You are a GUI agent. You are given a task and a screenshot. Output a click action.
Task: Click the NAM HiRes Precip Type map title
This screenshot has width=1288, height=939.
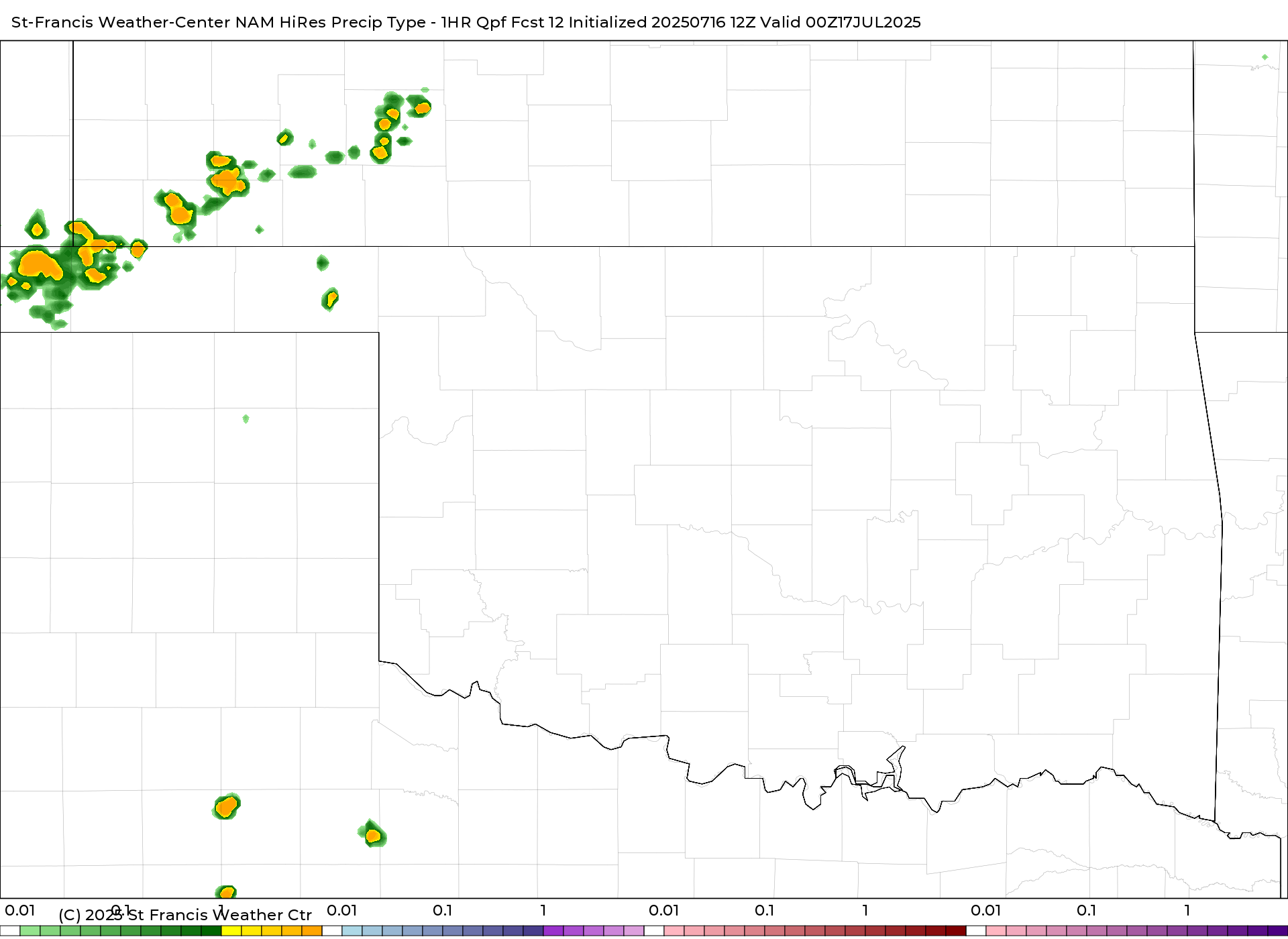point(466,22)
